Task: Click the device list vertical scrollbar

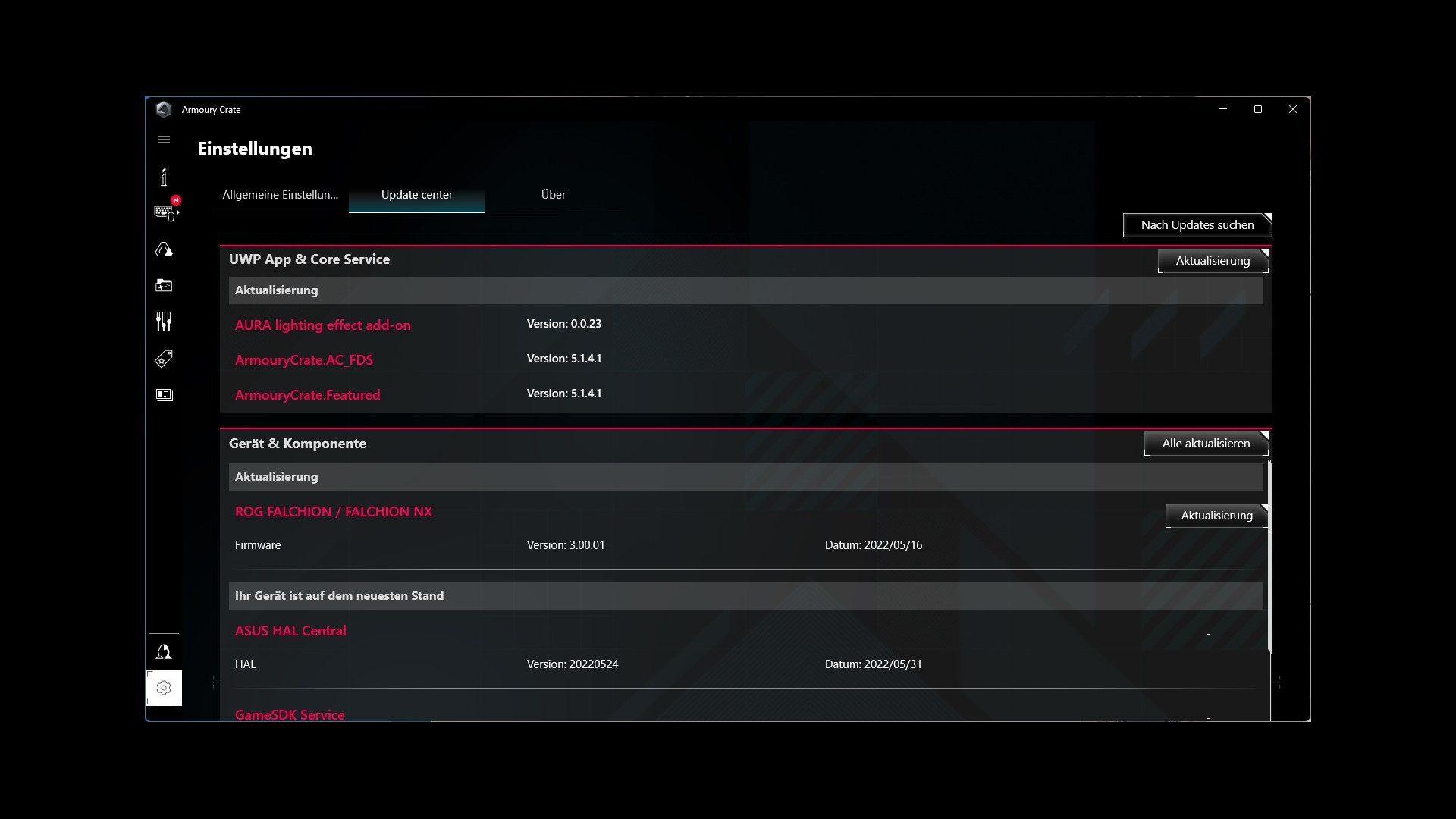Action: [x=1269, y=557]
